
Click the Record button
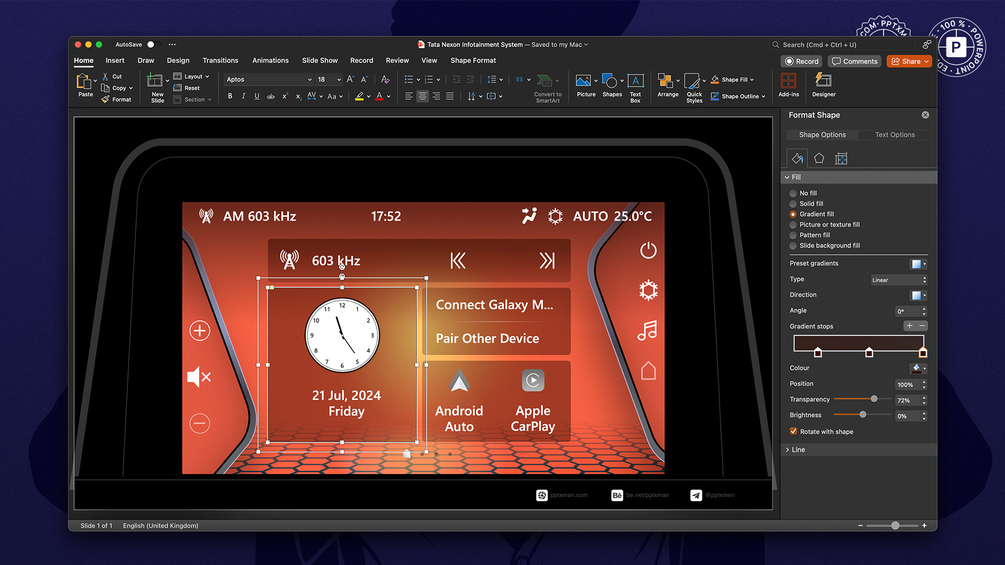click(x=802, y=61)
